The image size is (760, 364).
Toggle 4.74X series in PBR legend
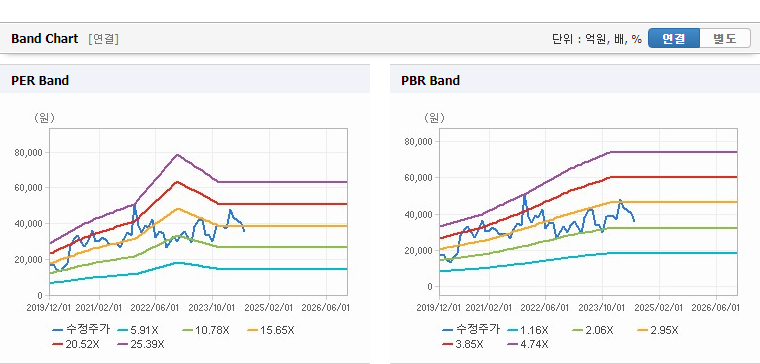[528, 344]
